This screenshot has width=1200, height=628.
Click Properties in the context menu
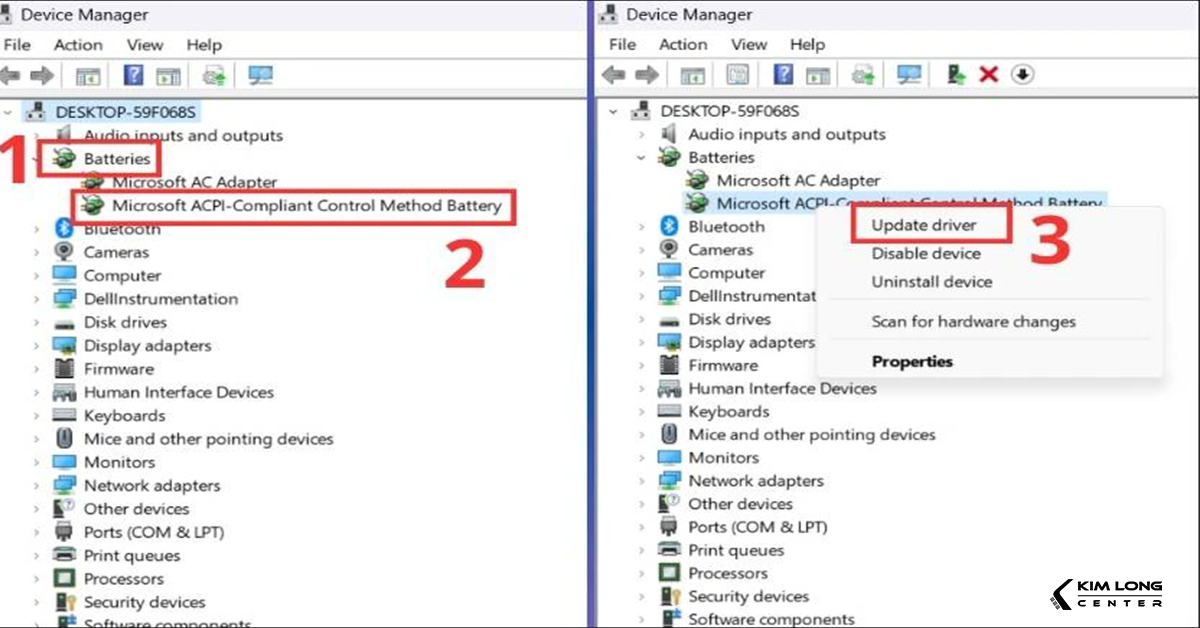912,362
